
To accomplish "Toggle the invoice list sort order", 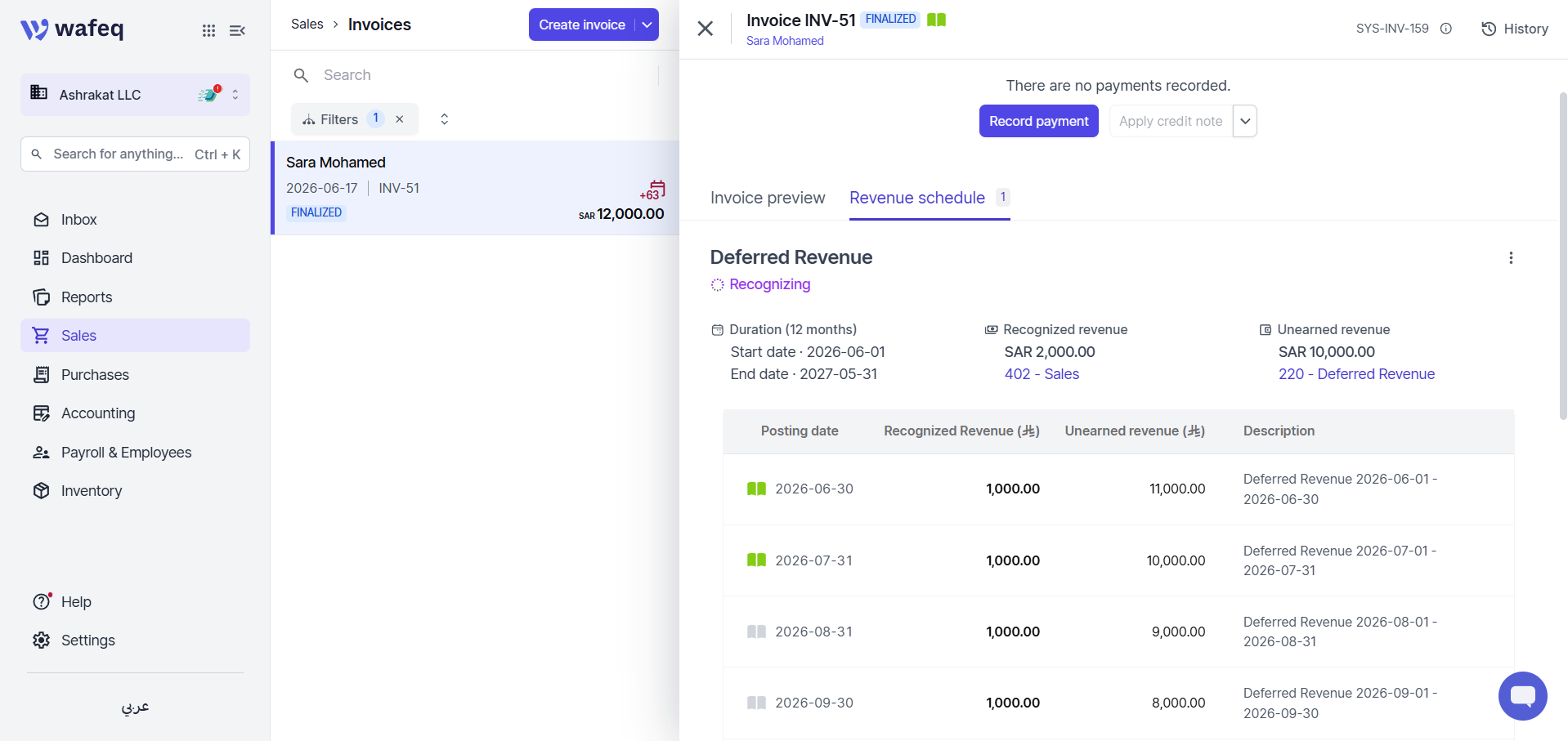I will (x=445, y=119).
